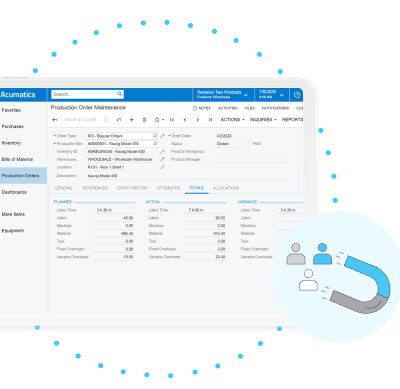Open the business date dropdown
The image size is (400, 389).
[272, 94]
